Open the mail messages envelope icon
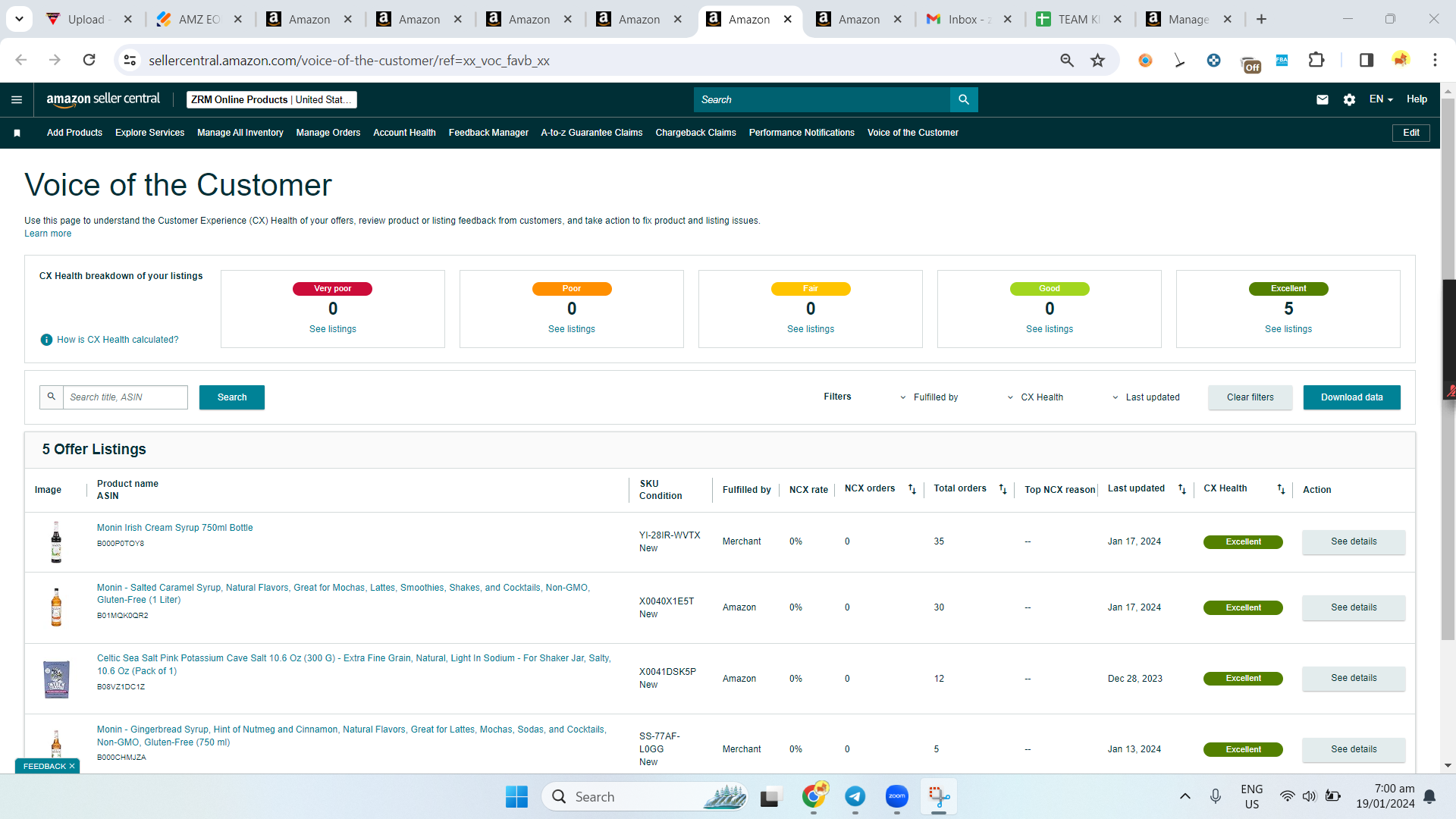Screen dimensions: 1456x819 tap(1323, 99)
